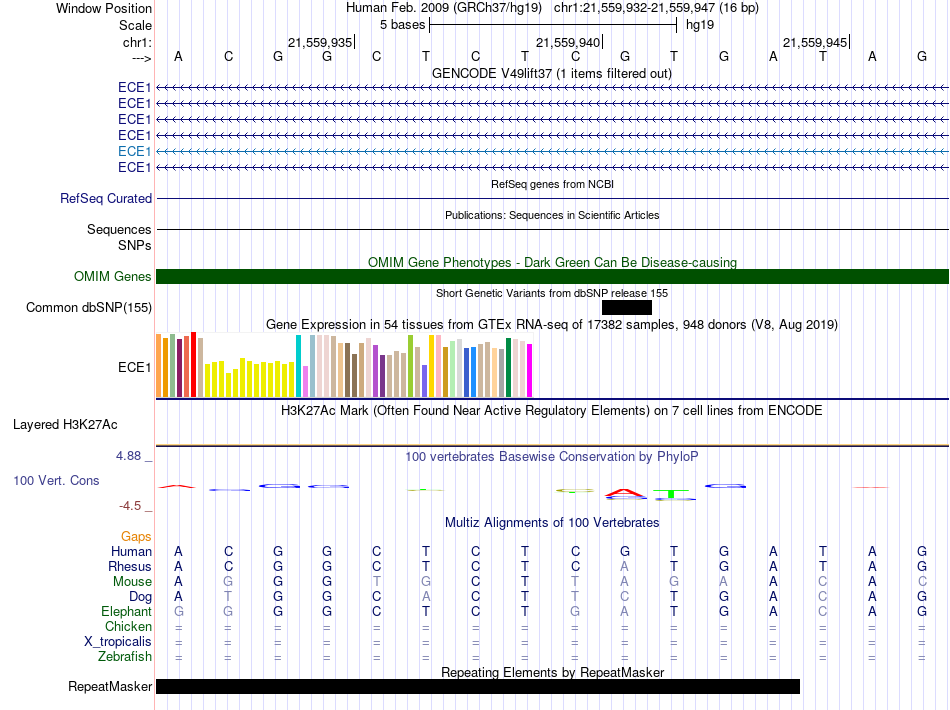The width and height of the screenshot is (950, 710).
Task: Click the cyan bar in GTEx expression chart
Action: [x=299, y=366]
